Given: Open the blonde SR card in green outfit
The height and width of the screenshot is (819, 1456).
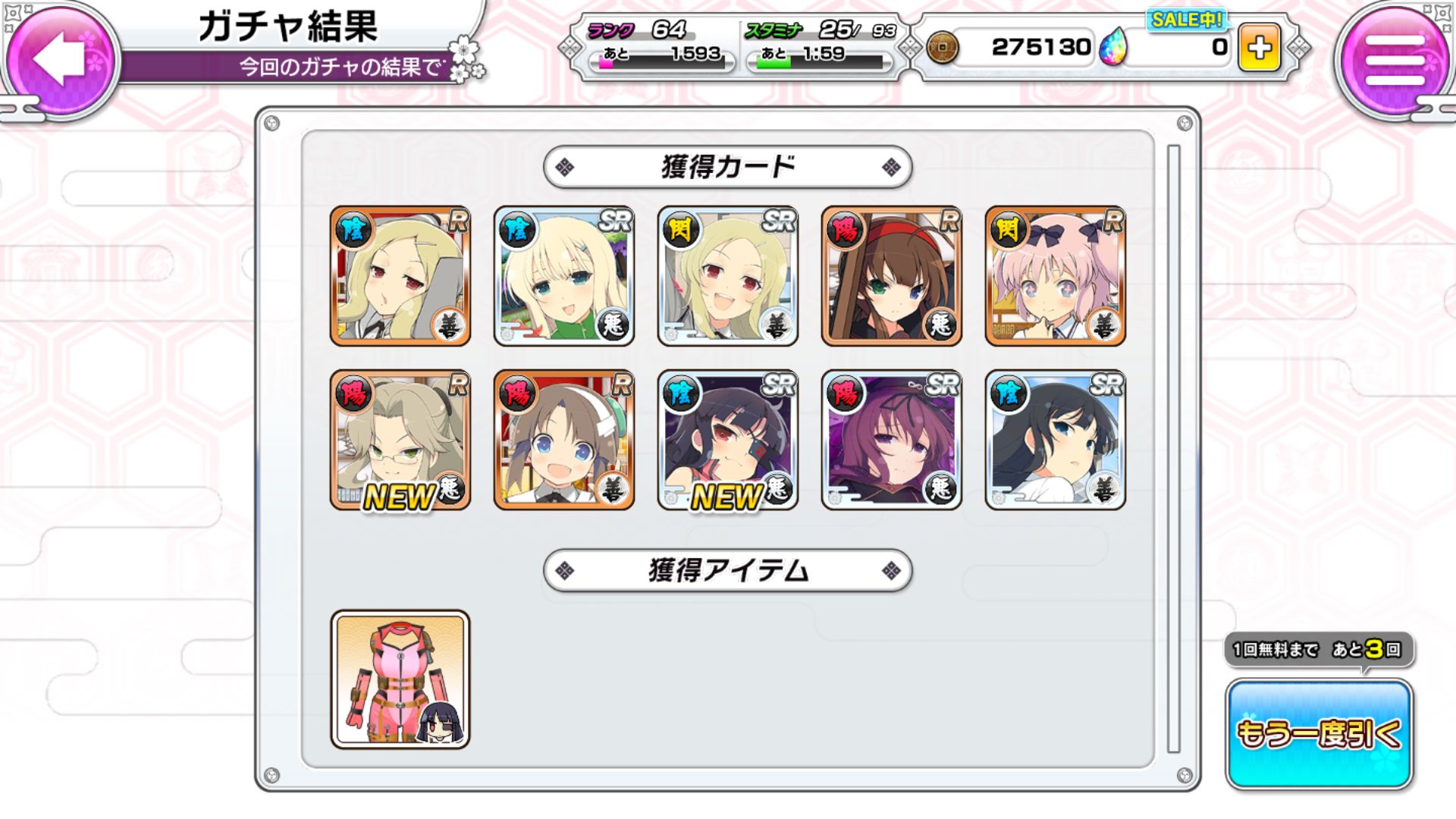Looking at the screenshot, I should [x=564, y=276].
